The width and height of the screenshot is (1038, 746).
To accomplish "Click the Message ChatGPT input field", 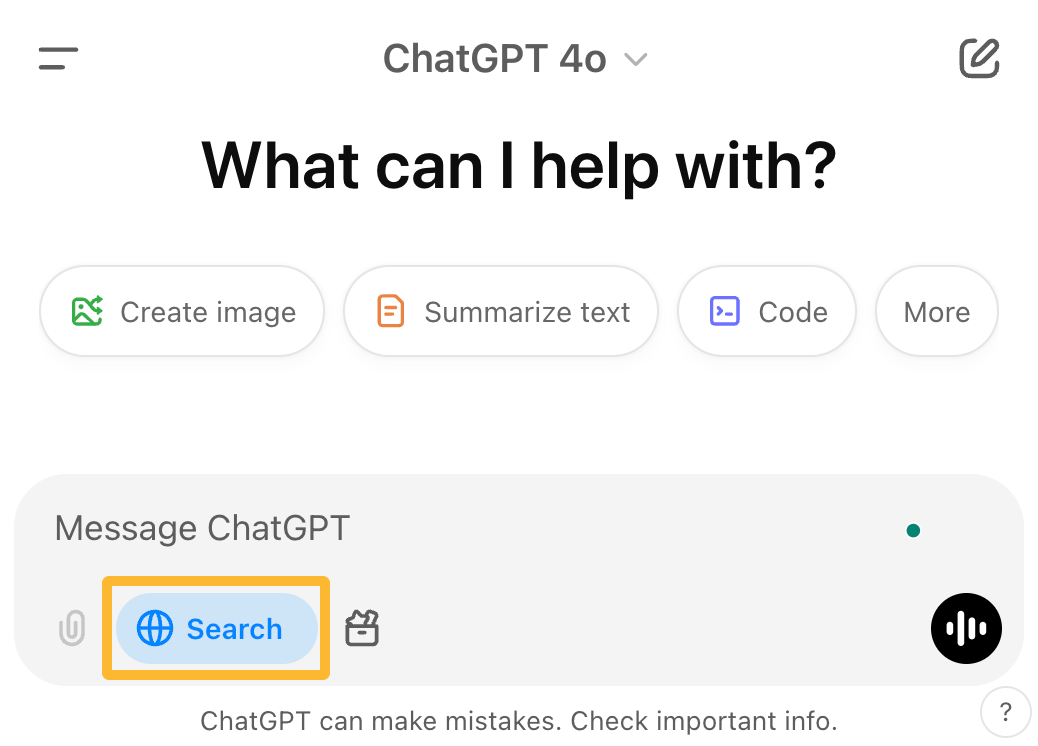I will (x=400, y=528).
